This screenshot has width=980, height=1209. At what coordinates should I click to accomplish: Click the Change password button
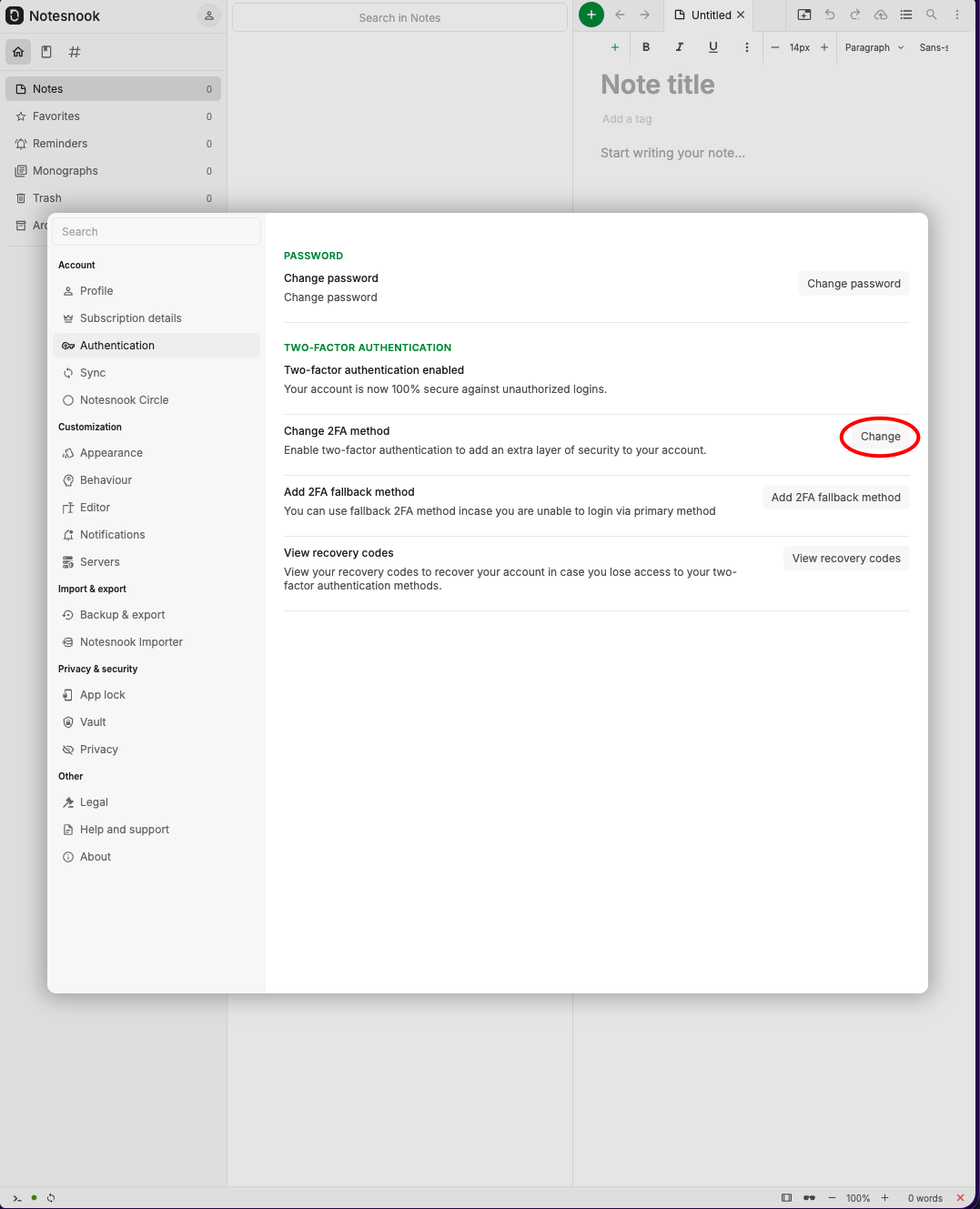point(854,284)
